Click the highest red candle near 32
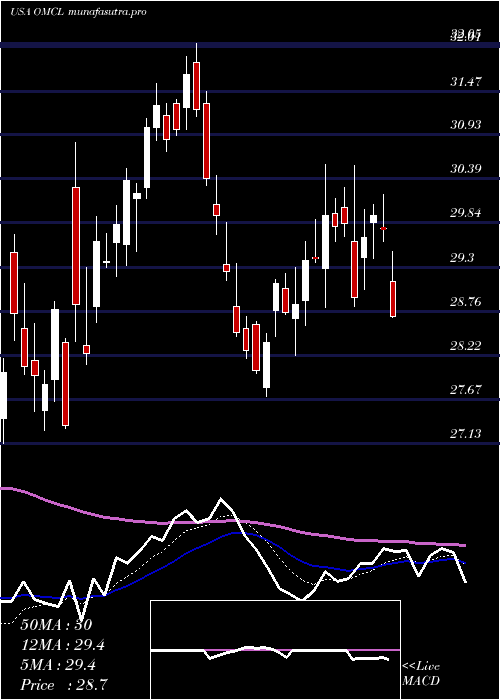Image resolution: width=500 pixels, height=700 pixels. click(196, 85)
